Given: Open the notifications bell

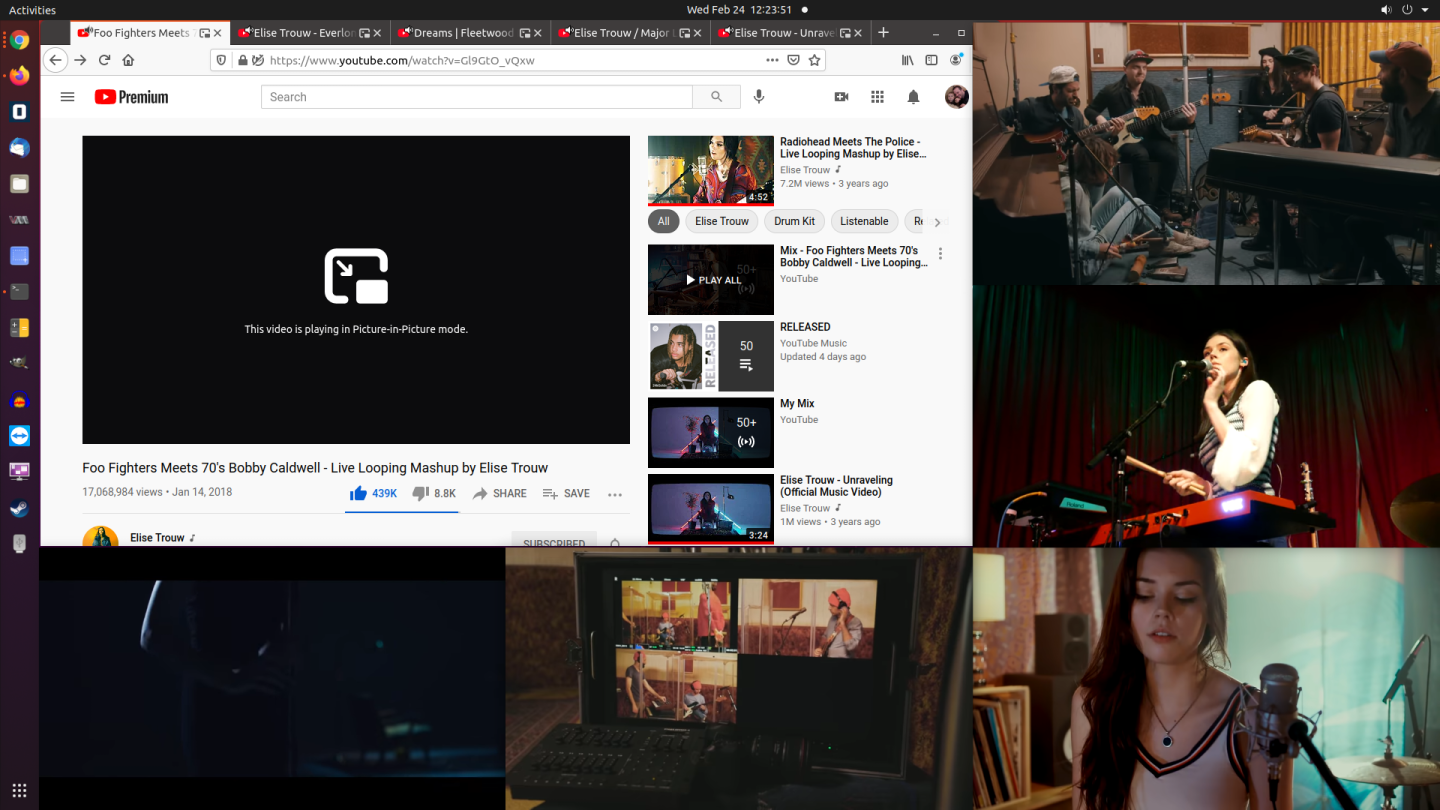Looking at the screenshot, I should [x=913, y=96].
